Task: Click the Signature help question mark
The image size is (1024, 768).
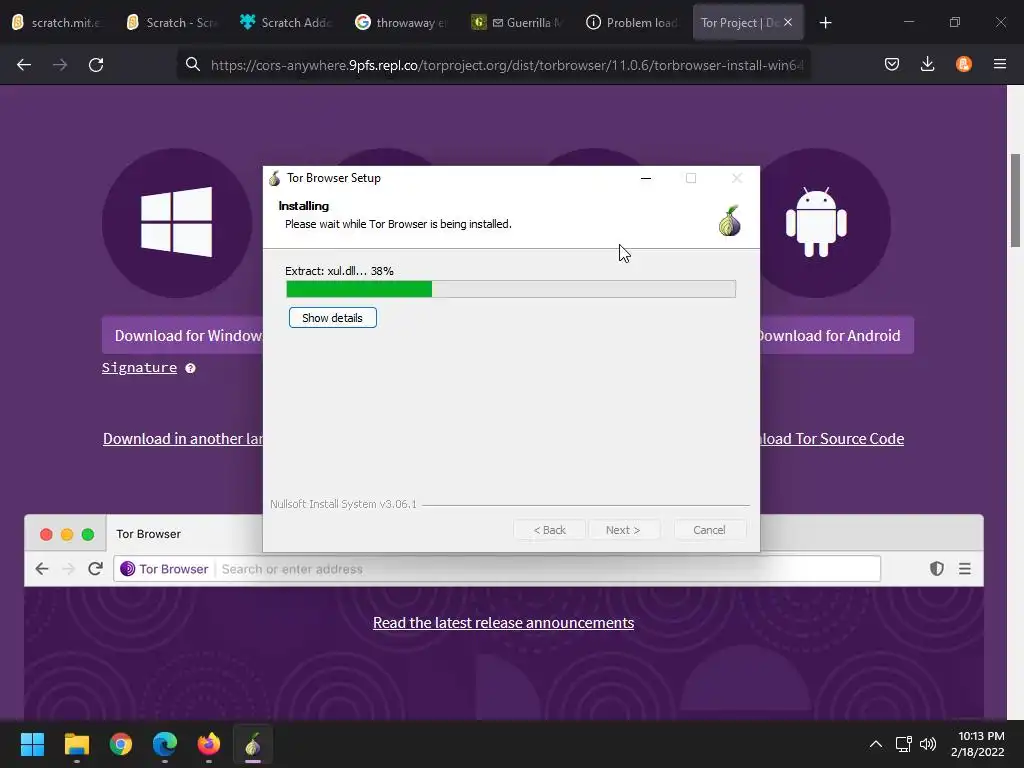Action: [190, 368]
